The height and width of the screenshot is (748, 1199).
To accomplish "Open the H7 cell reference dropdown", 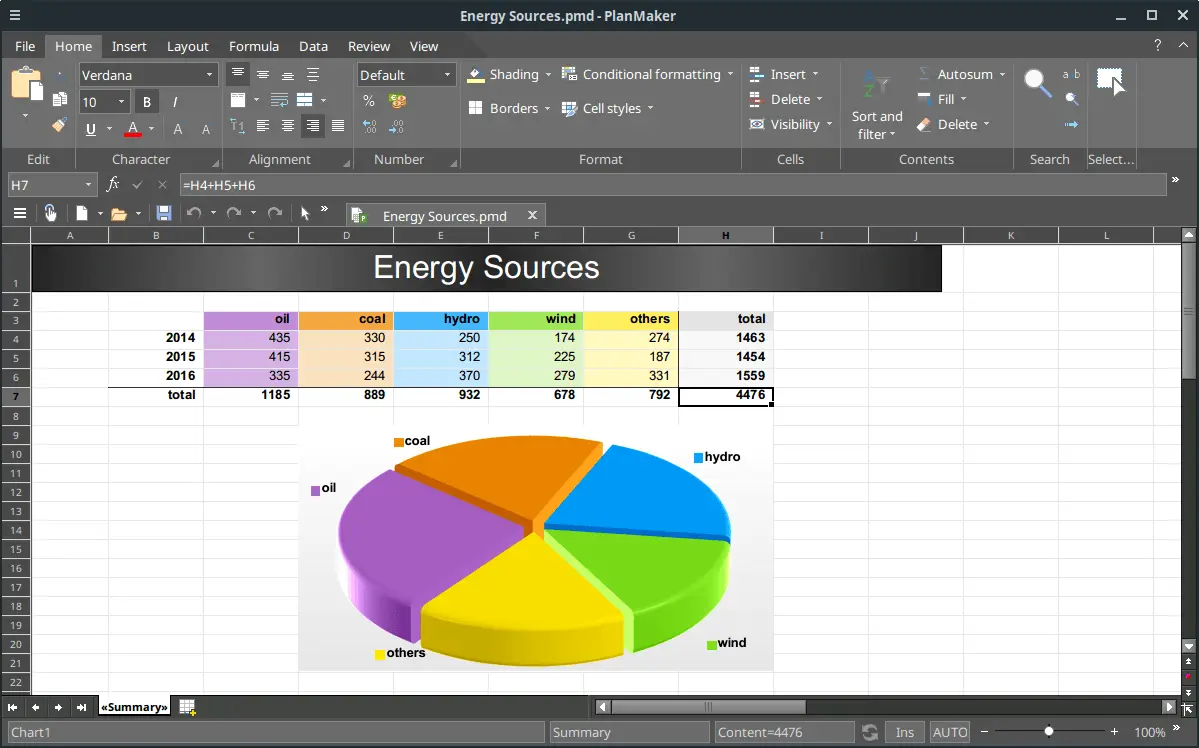I will (x=89, y=185).
